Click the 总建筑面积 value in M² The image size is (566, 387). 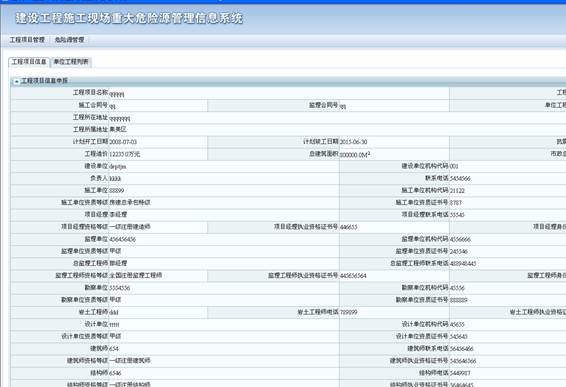pos(355,155)
